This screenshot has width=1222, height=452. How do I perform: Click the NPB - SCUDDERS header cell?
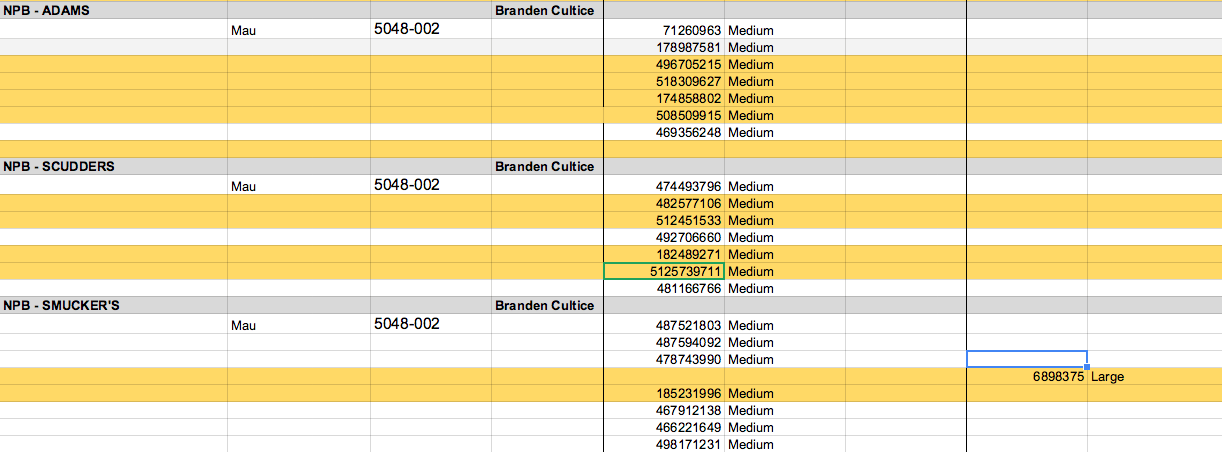tap(60, 167)
